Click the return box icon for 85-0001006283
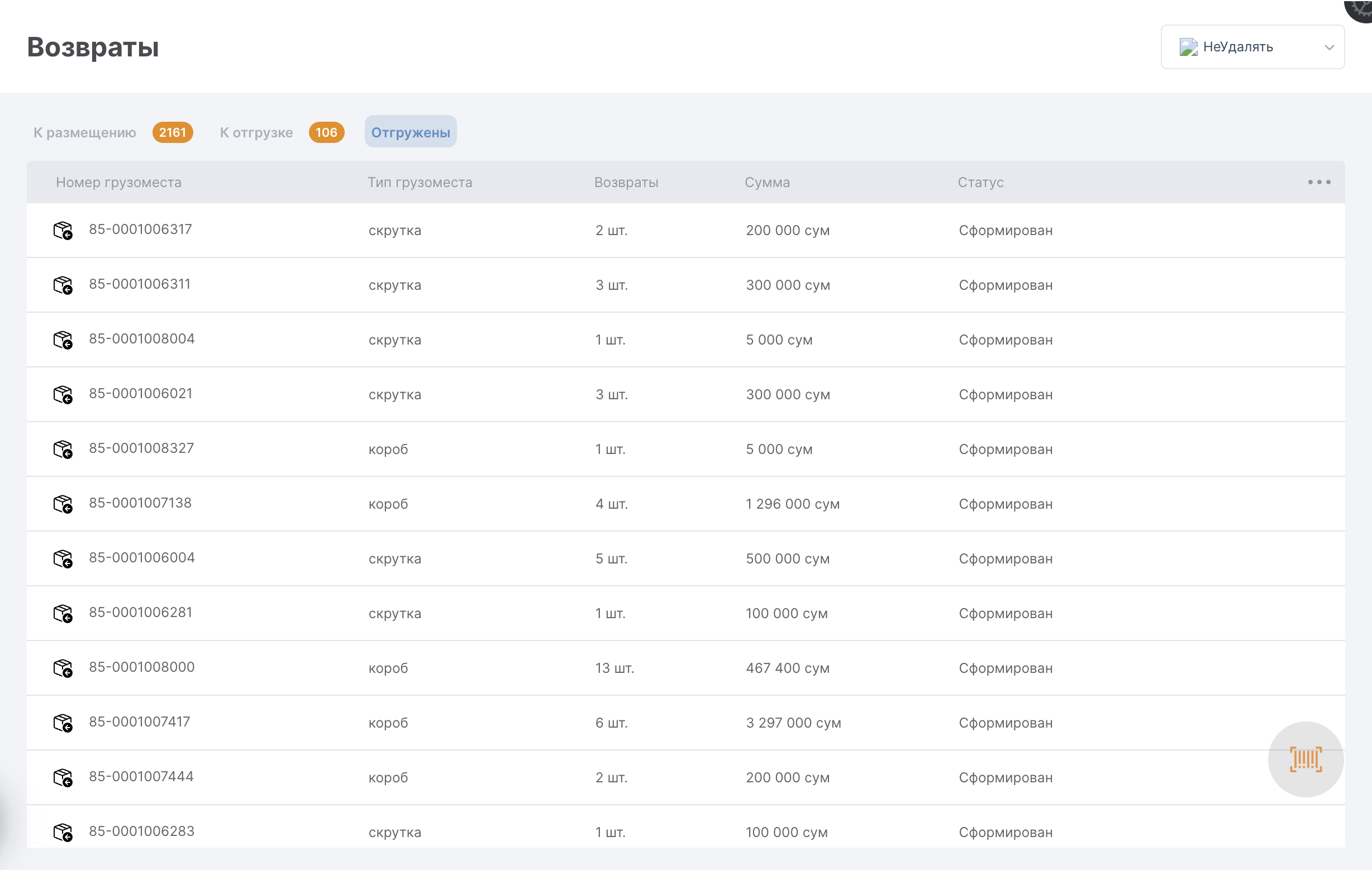The width and height of the screenshot is (1372, 870). click(63, 832)
